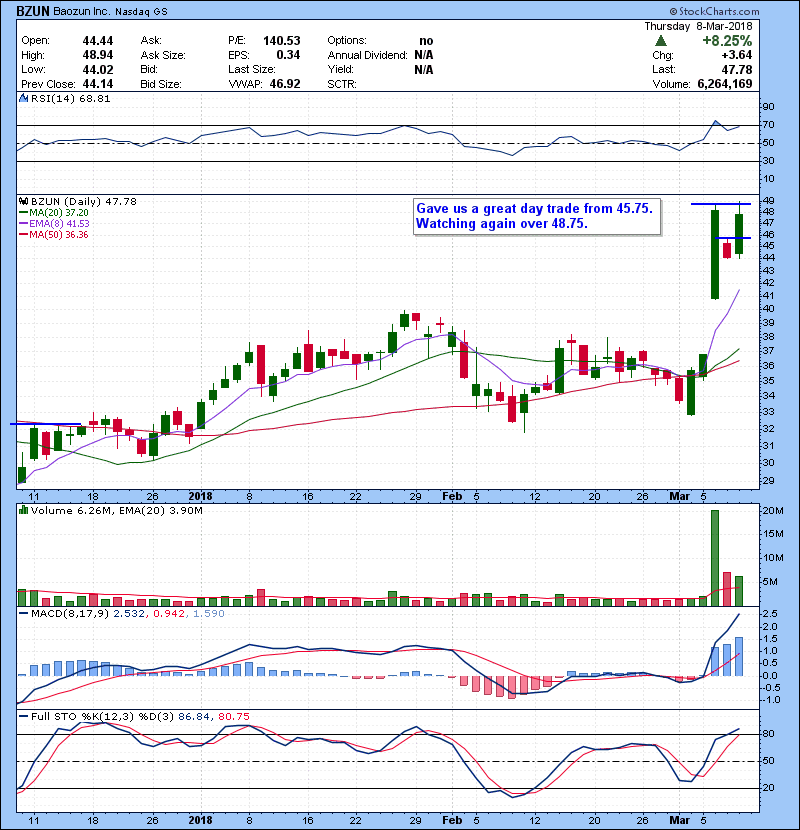Click the VWAP value 46.92
This screenshot has height=830, width=800.
(x=285, y=84)
